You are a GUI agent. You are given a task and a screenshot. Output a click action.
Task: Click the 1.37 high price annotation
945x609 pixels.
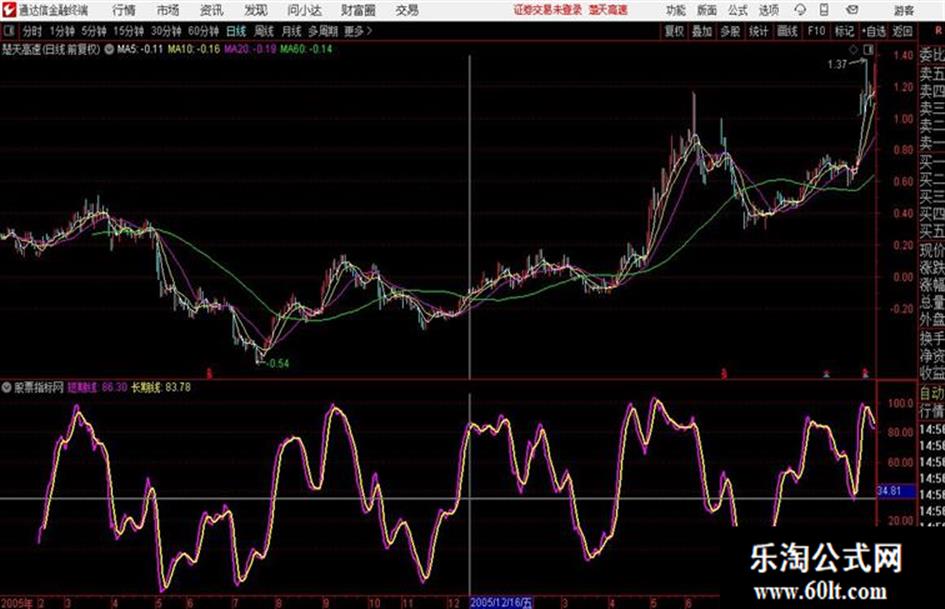[837, 64]
